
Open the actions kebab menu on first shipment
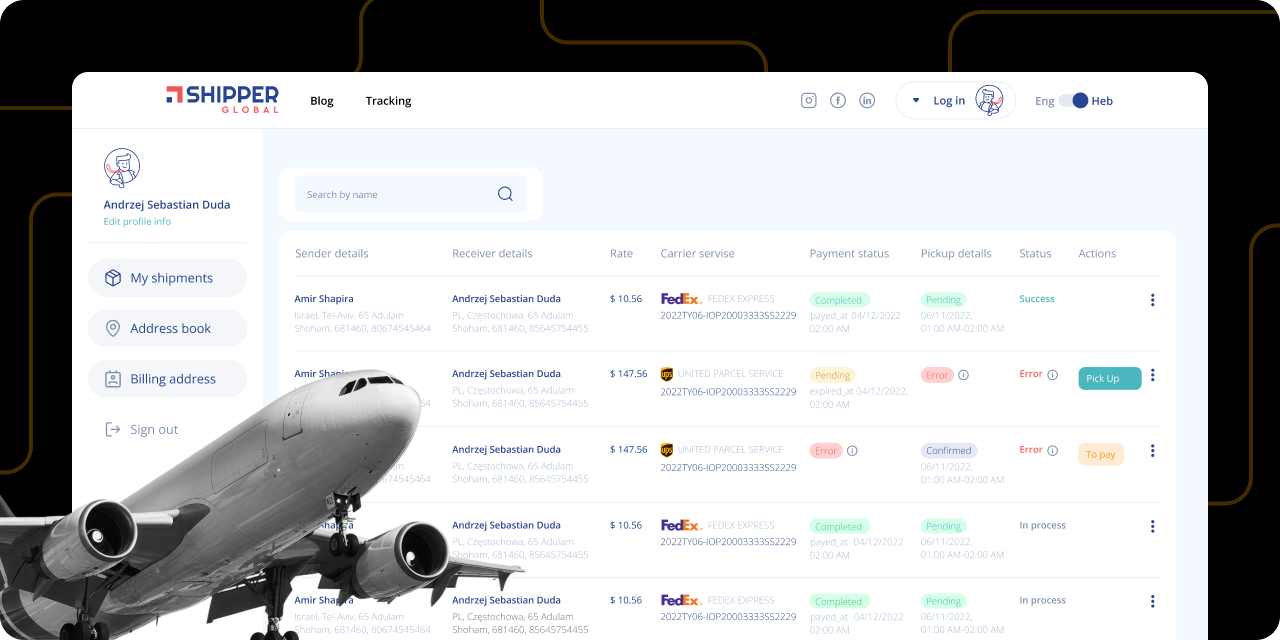(x=1152, y=299)
